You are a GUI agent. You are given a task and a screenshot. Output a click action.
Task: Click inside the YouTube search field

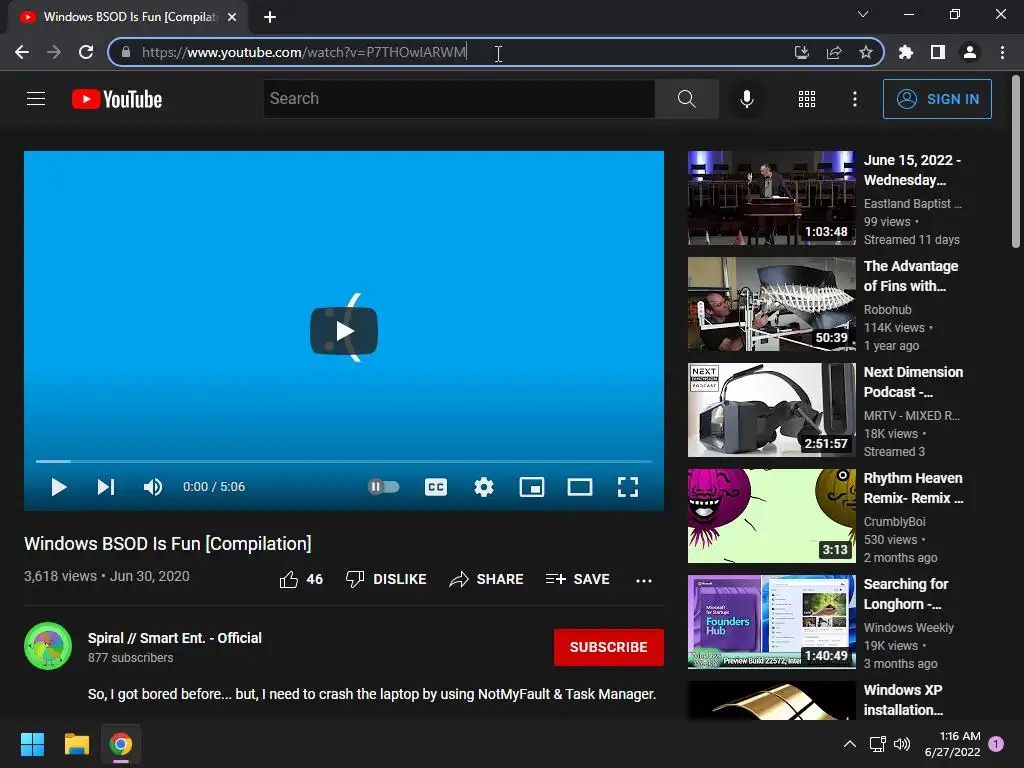pyautogui.click(x=459, y=99)
